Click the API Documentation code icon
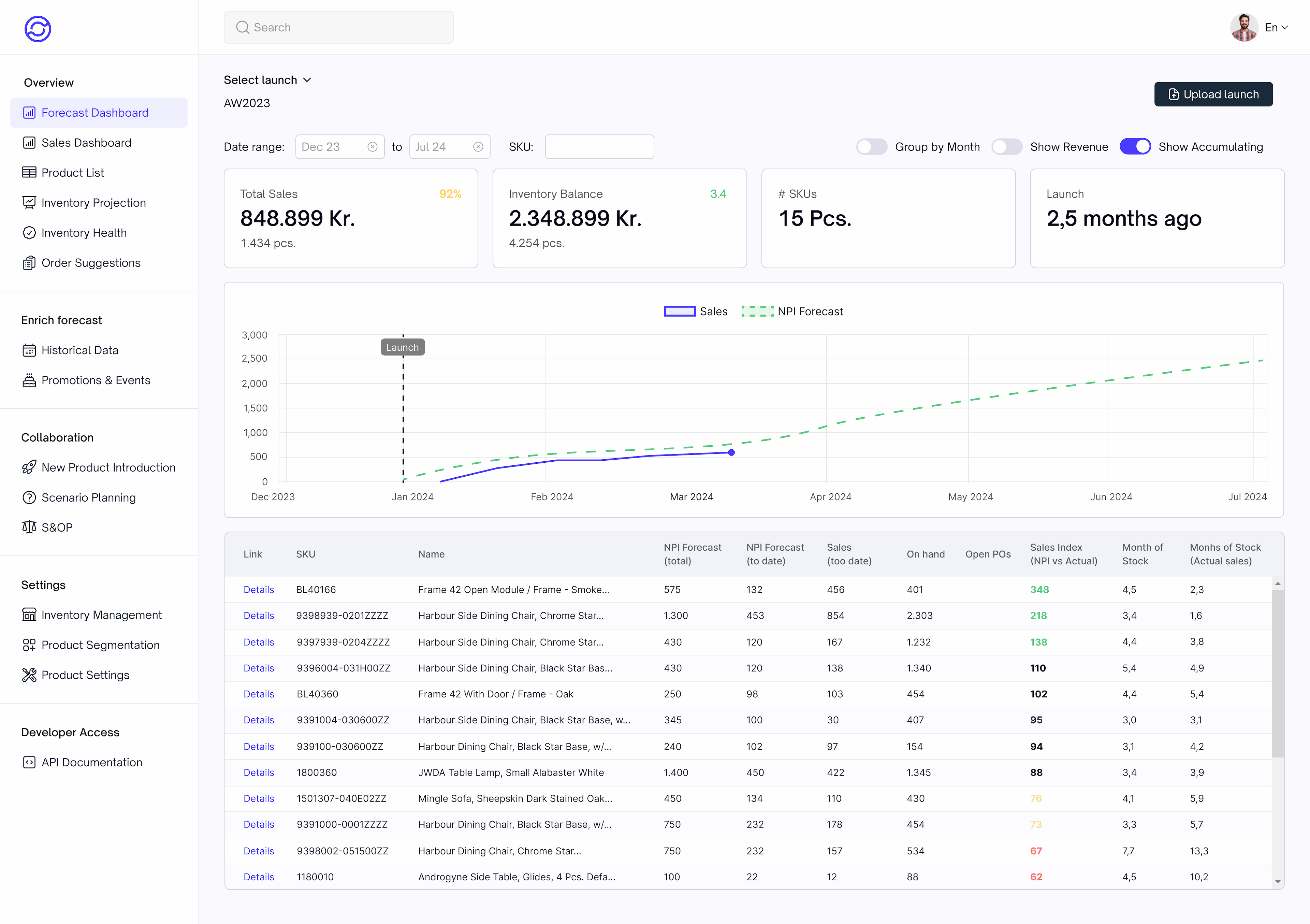Viewport: 1310px width, 924px height. pyautogui.click(x=29, y=763)
